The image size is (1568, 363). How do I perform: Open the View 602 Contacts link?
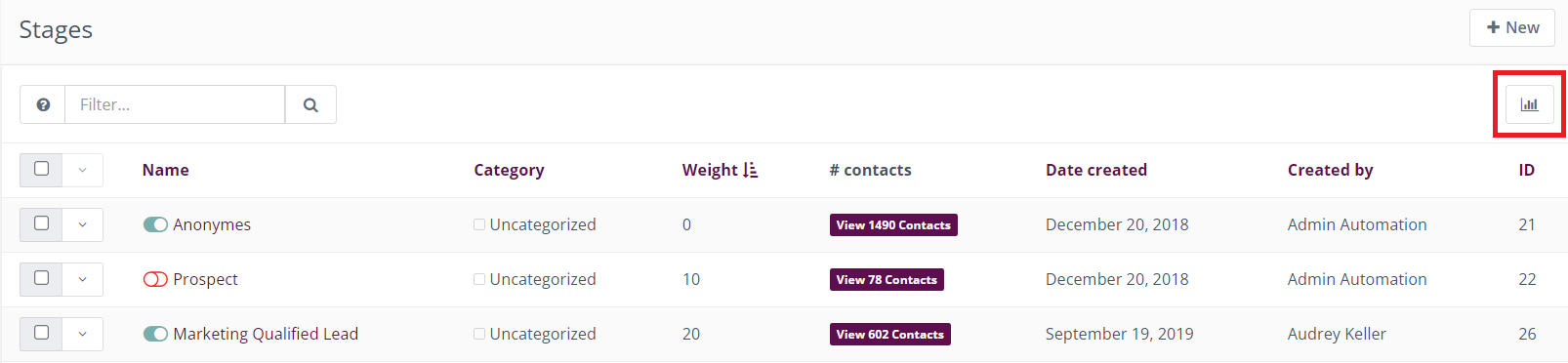click(890, 335)
